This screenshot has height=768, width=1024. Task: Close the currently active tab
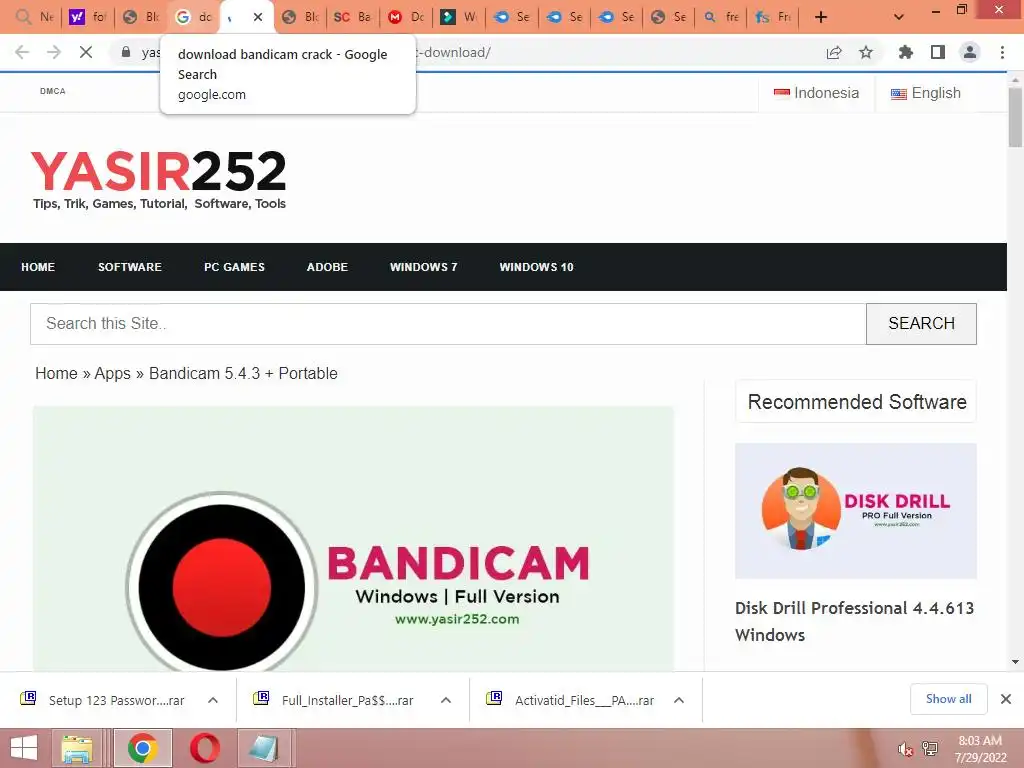tap(258, 17)
